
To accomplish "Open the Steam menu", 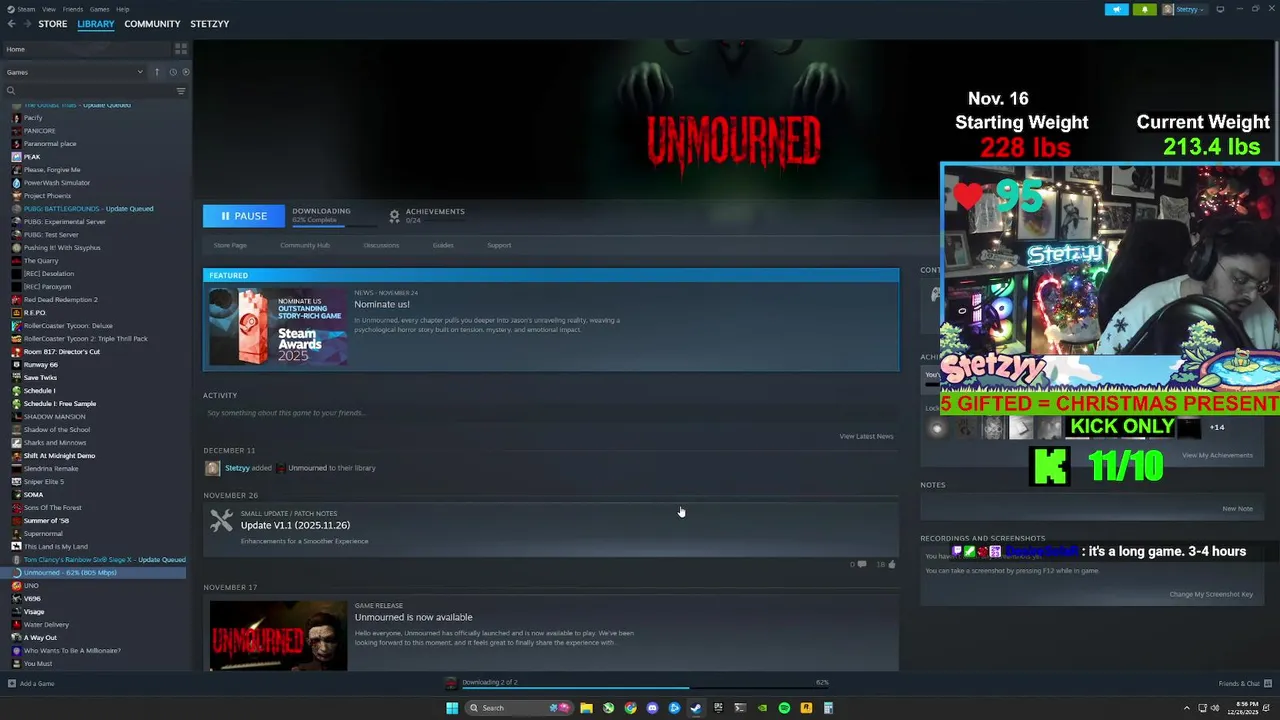I will pos(24,9).
